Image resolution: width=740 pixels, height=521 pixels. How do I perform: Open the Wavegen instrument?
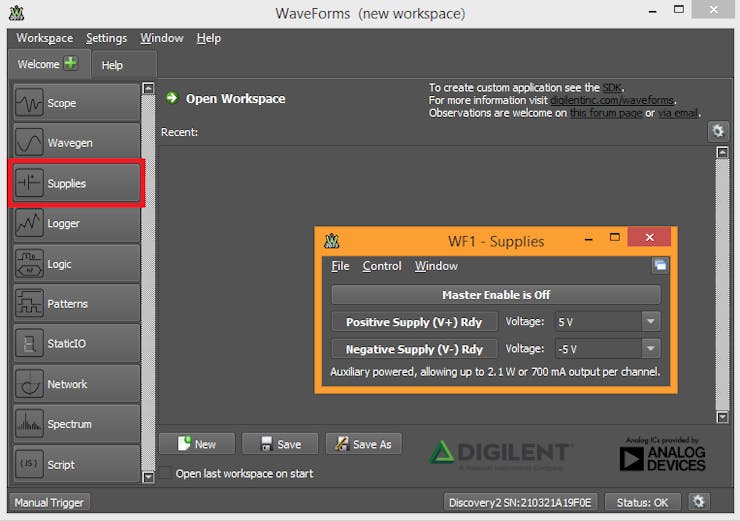pyautogui.click(x=76, y=143)
